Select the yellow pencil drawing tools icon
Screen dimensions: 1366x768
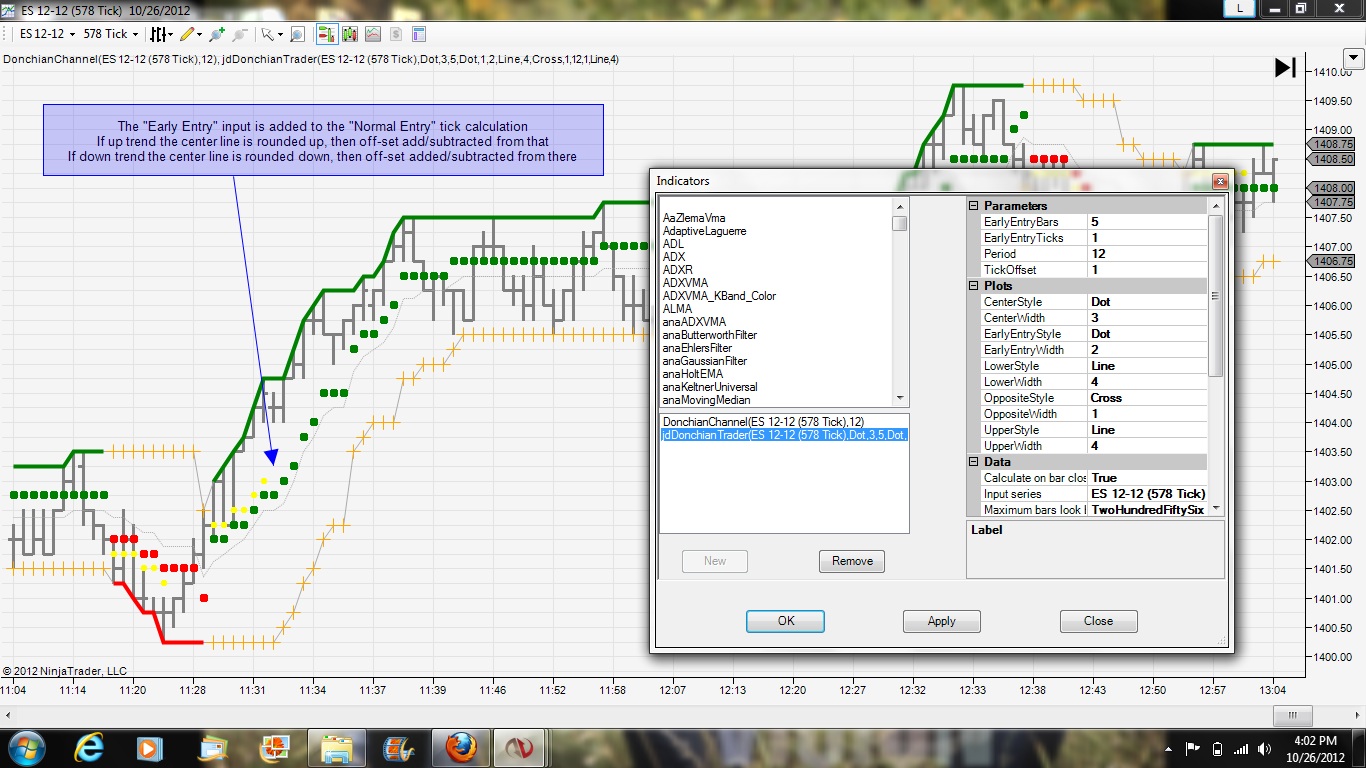(187, 34)
